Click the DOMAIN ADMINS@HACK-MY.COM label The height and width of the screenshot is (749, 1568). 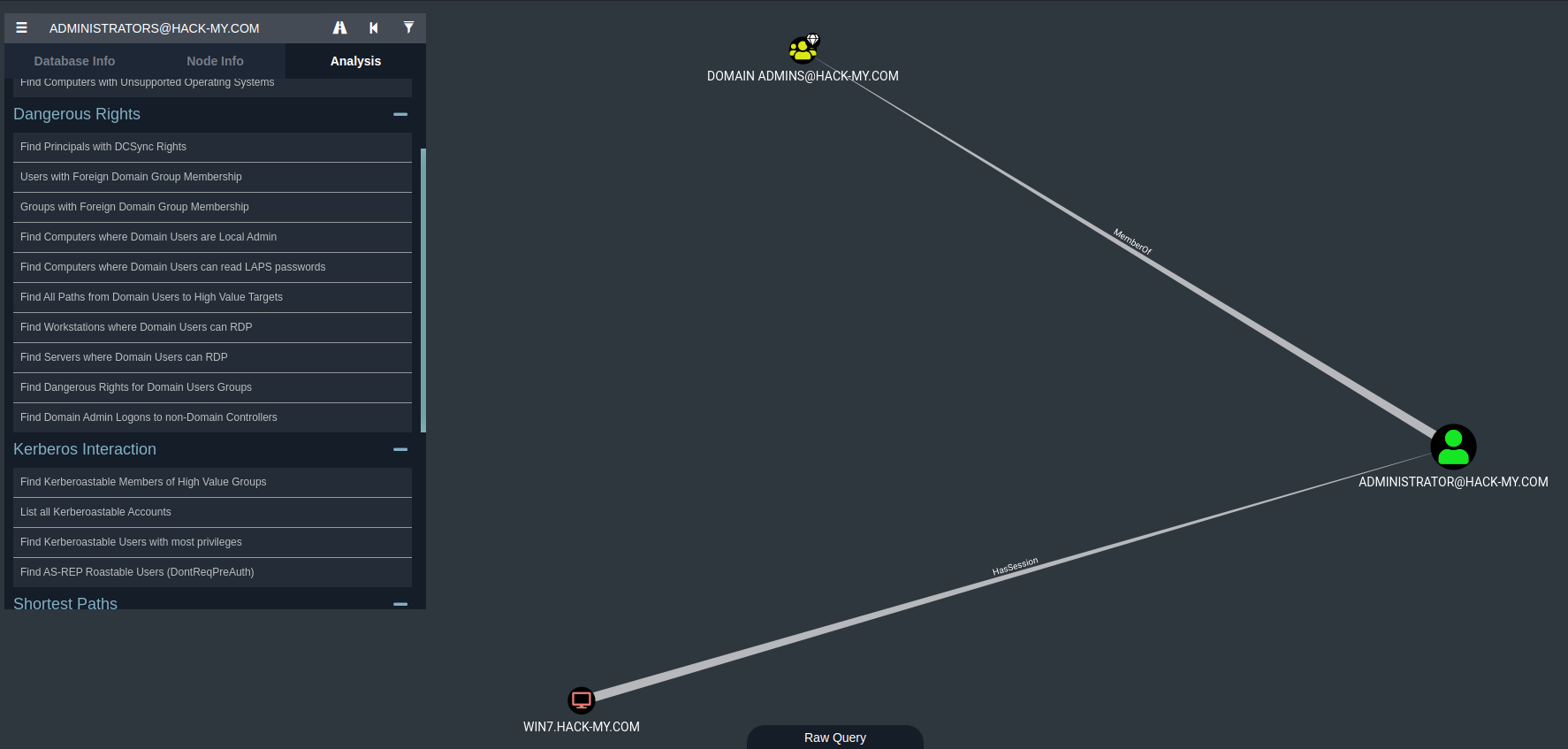pyautogui.click(x=803, y=76)
